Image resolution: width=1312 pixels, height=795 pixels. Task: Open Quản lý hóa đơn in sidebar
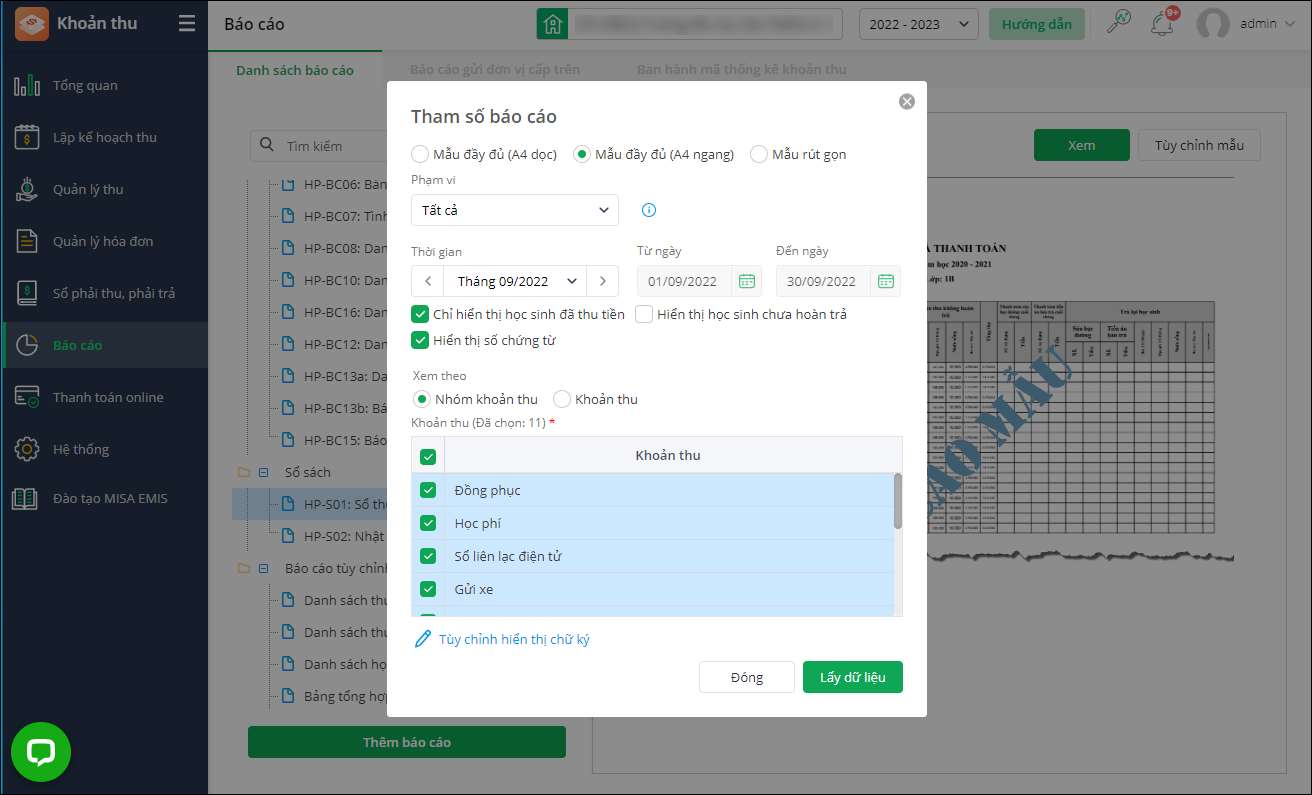point(103,241)
